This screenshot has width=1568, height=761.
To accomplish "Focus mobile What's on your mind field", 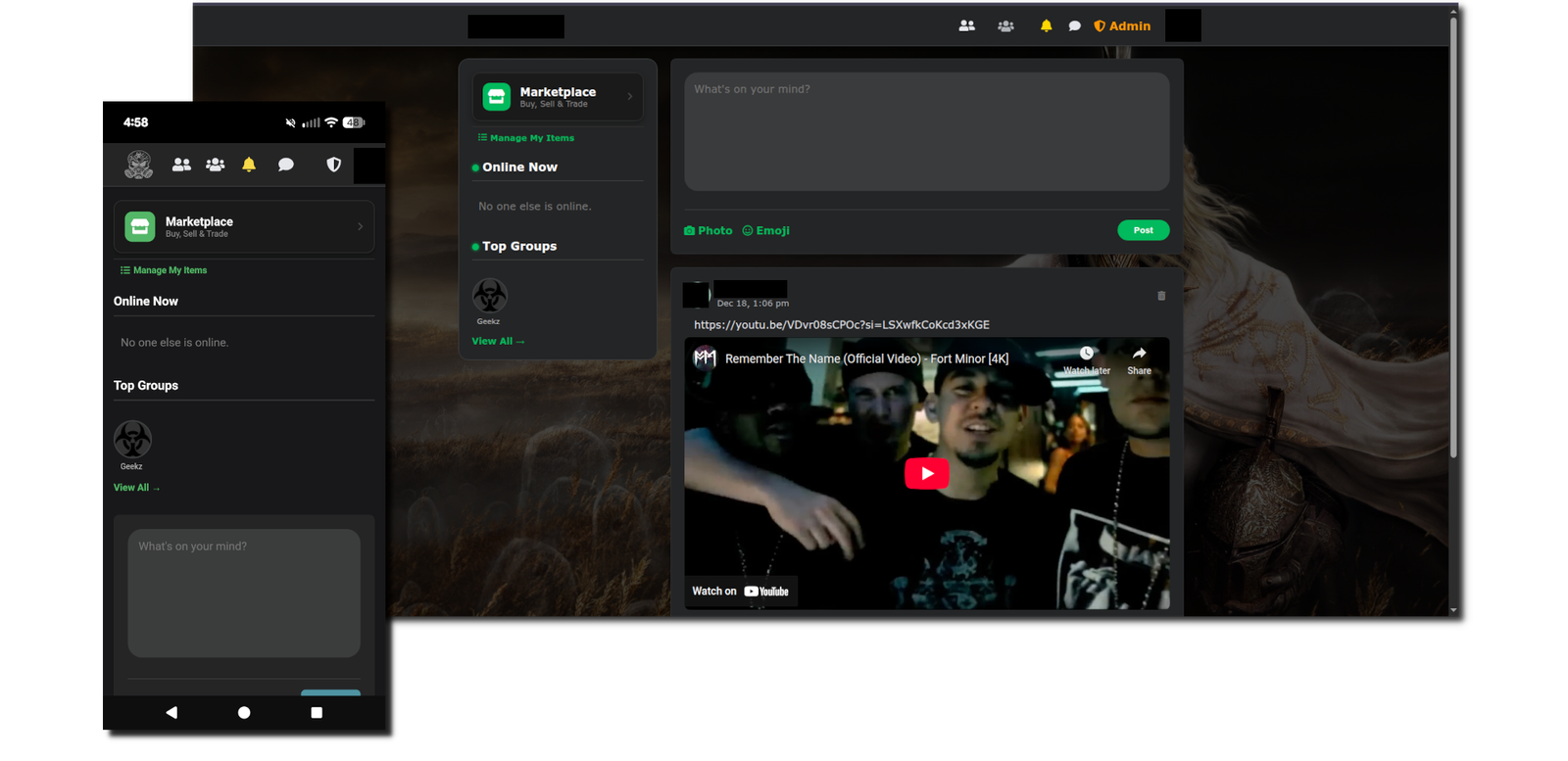I will [244, 594].
